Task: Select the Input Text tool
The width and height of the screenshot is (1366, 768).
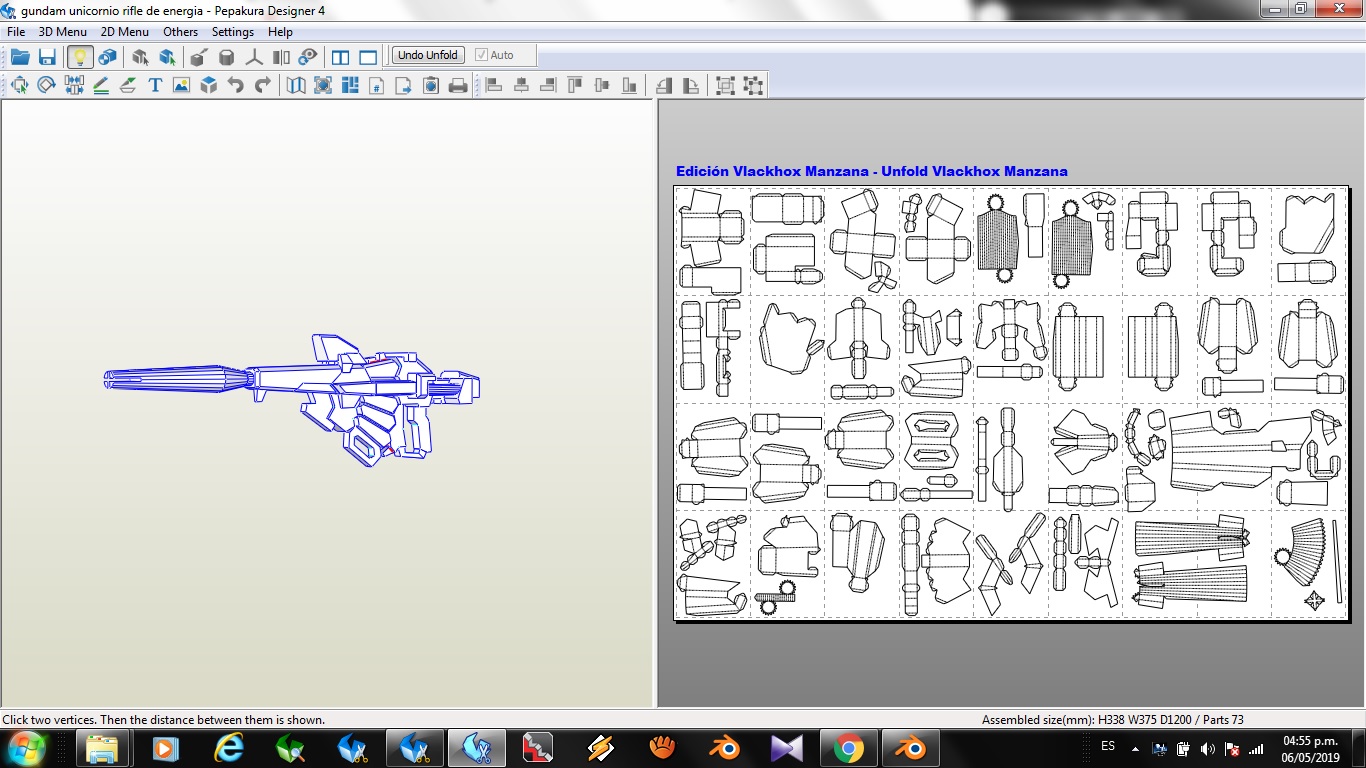Action: click(x=155, y=86)
